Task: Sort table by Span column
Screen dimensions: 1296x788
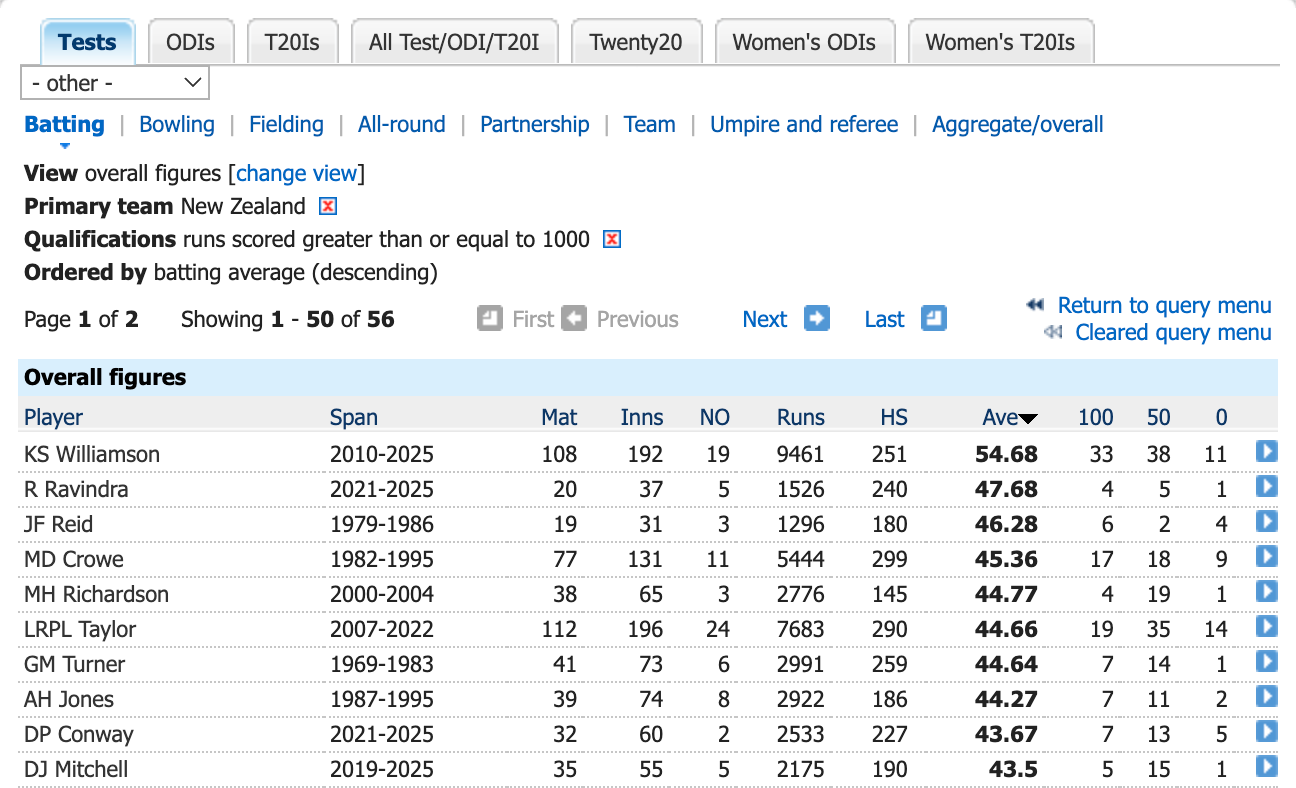Action: coord(354,417)
